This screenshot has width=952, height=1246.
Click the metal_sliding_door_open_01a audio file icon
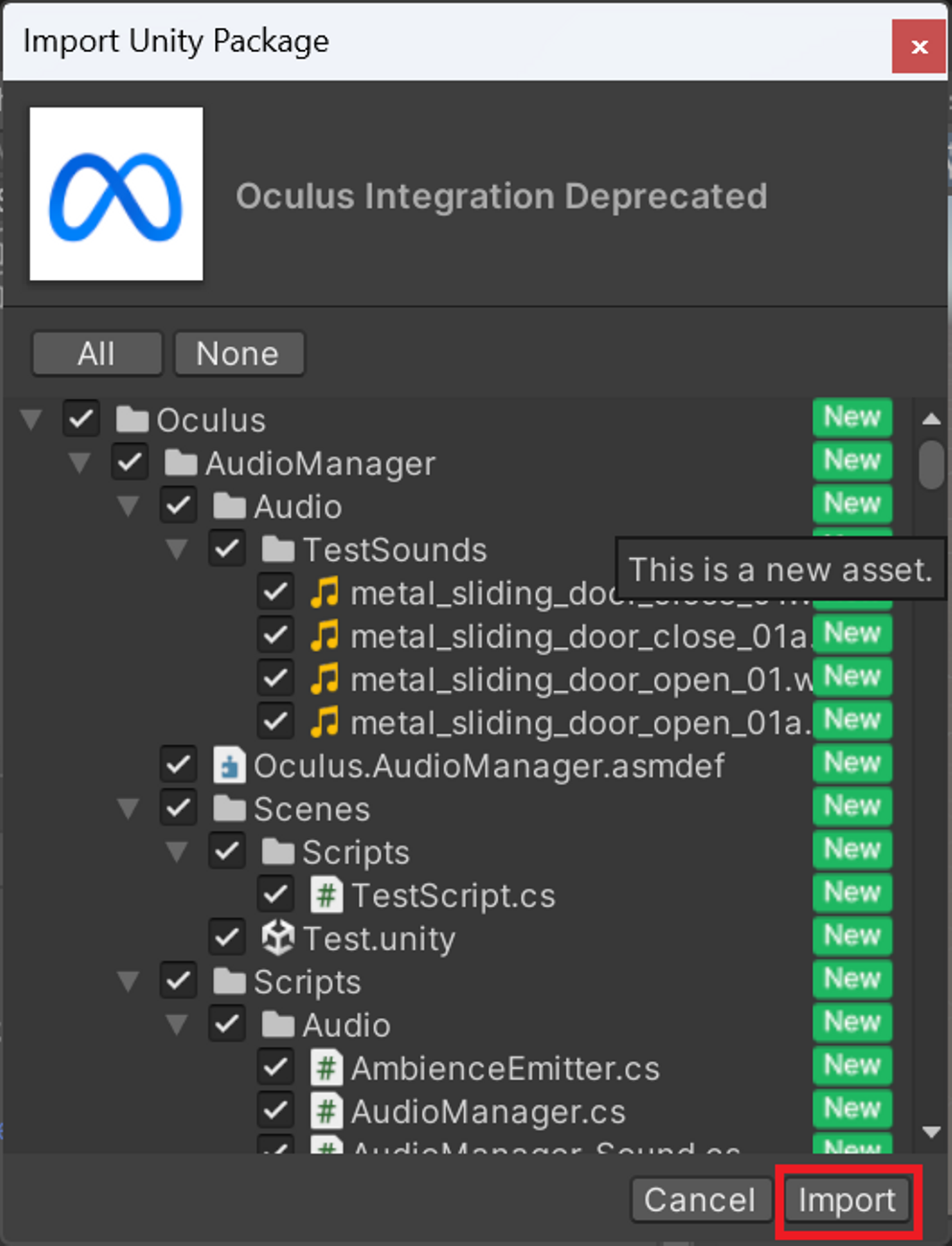point(325,722)
